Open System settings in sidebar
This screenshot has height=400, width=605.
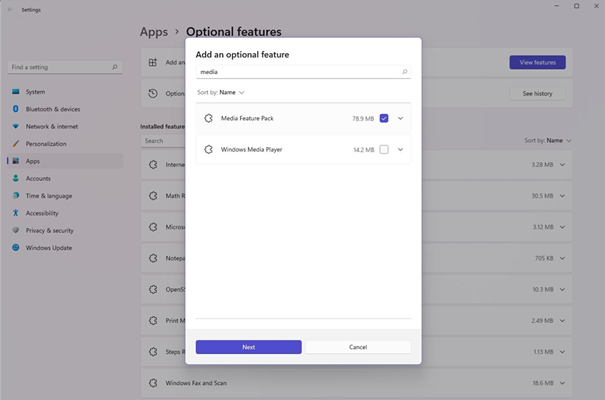click(x=65, y=92)
